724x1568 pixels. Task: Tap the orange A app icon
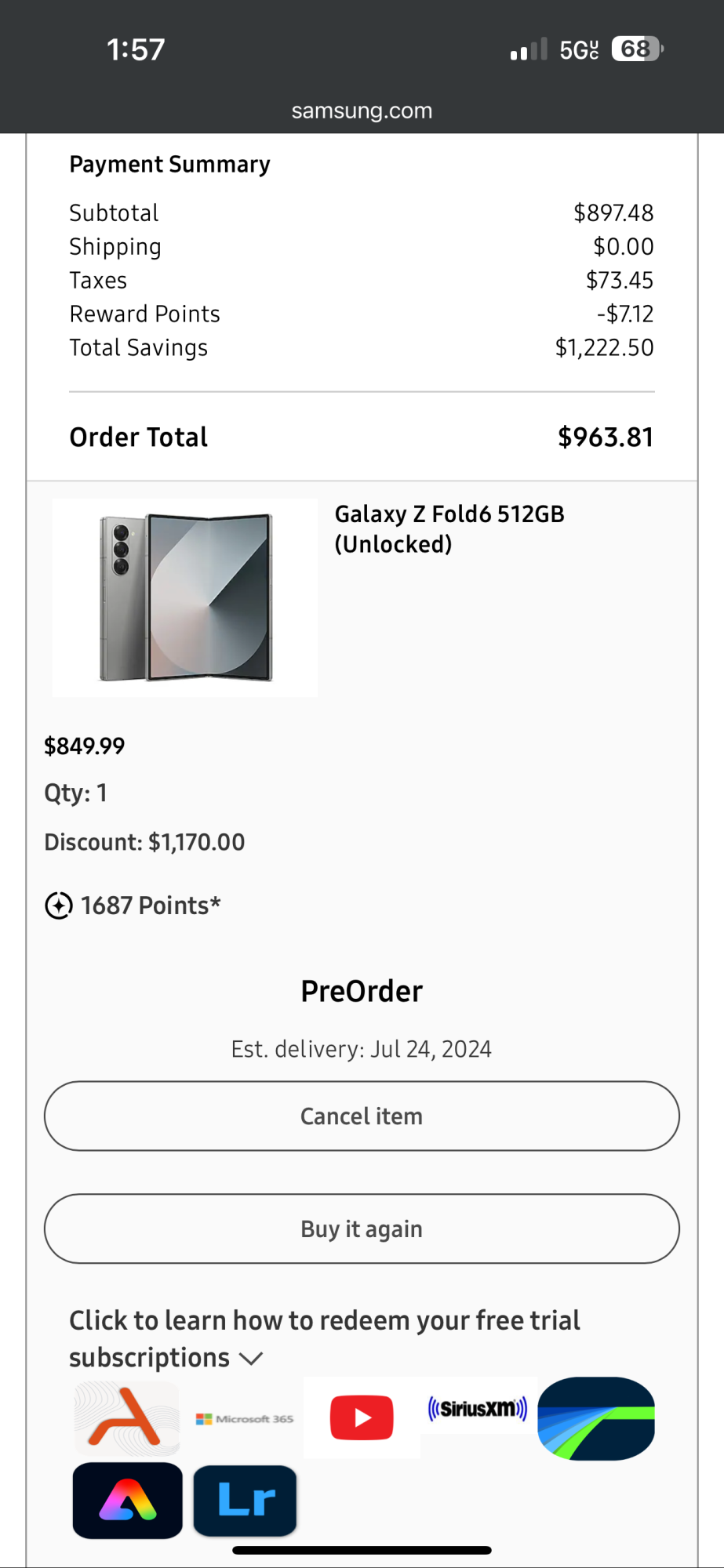(x=126, y=1417)
